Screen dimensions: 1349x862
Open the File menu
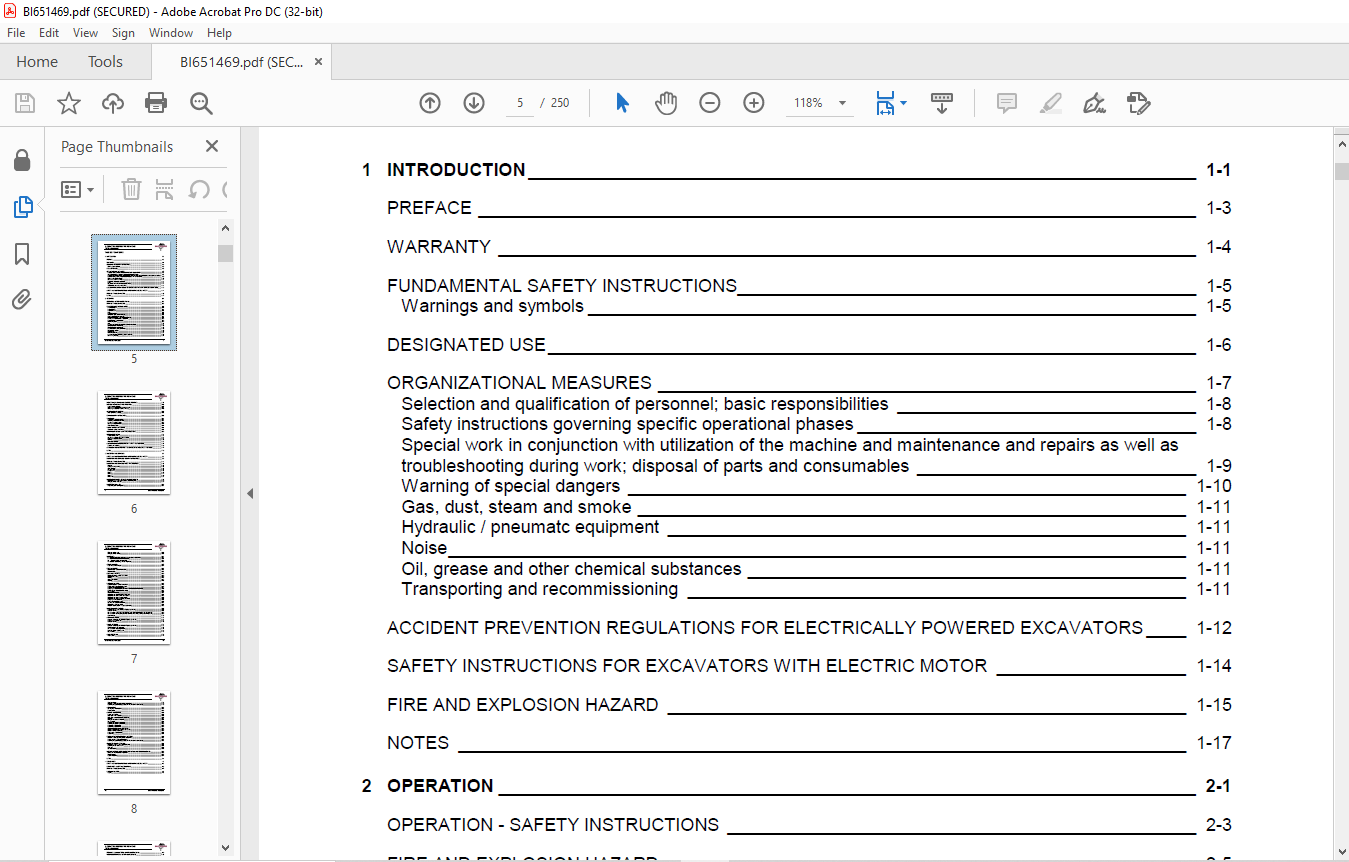(x=16, y=33)
